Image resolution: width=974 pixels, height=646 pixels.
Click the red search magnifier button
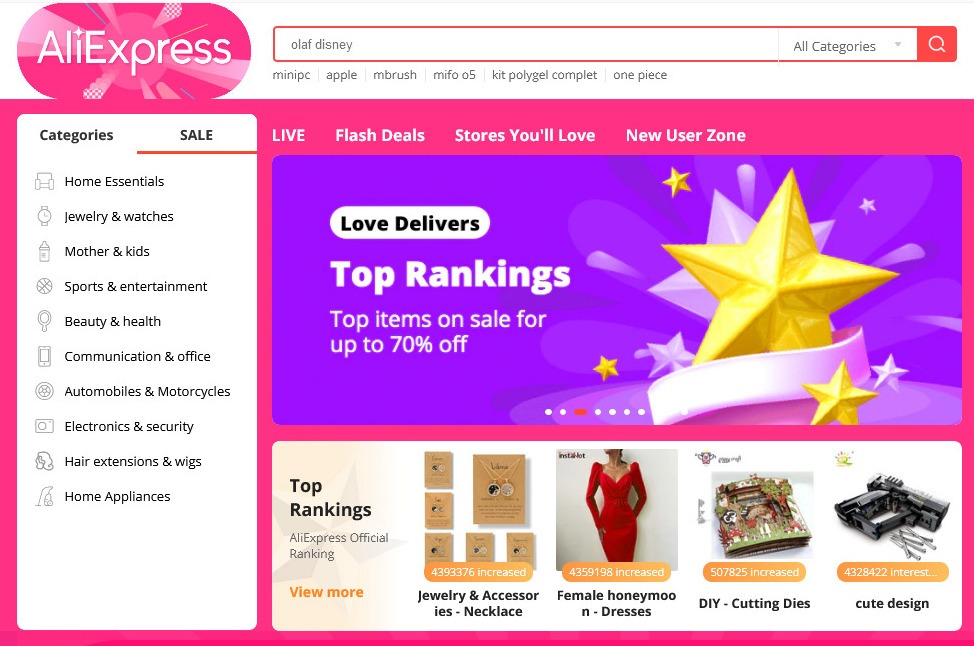click(936, 44)
